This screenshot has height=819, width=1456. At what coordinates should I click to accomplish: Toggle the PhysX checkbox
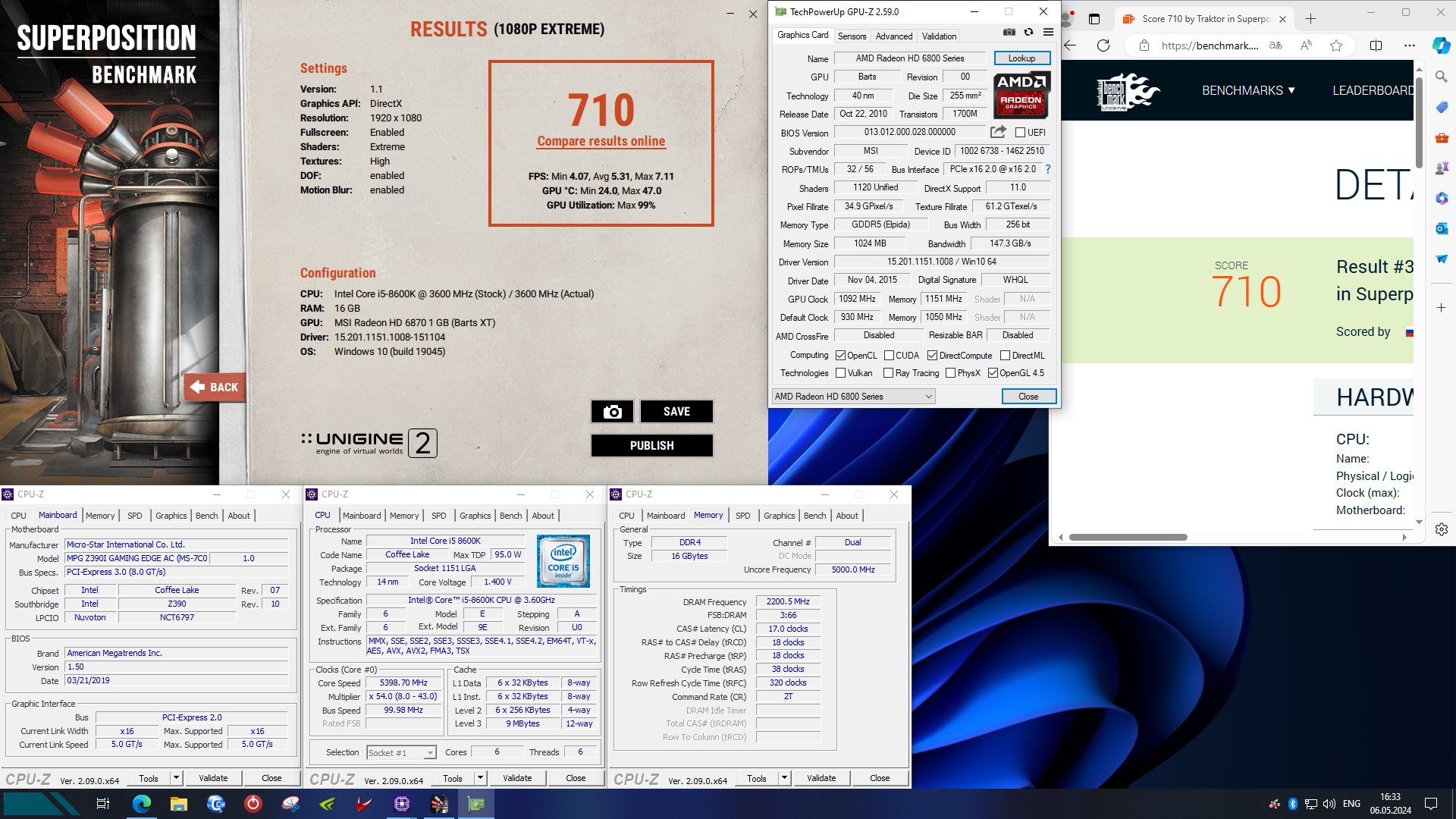tap(950, 373)
